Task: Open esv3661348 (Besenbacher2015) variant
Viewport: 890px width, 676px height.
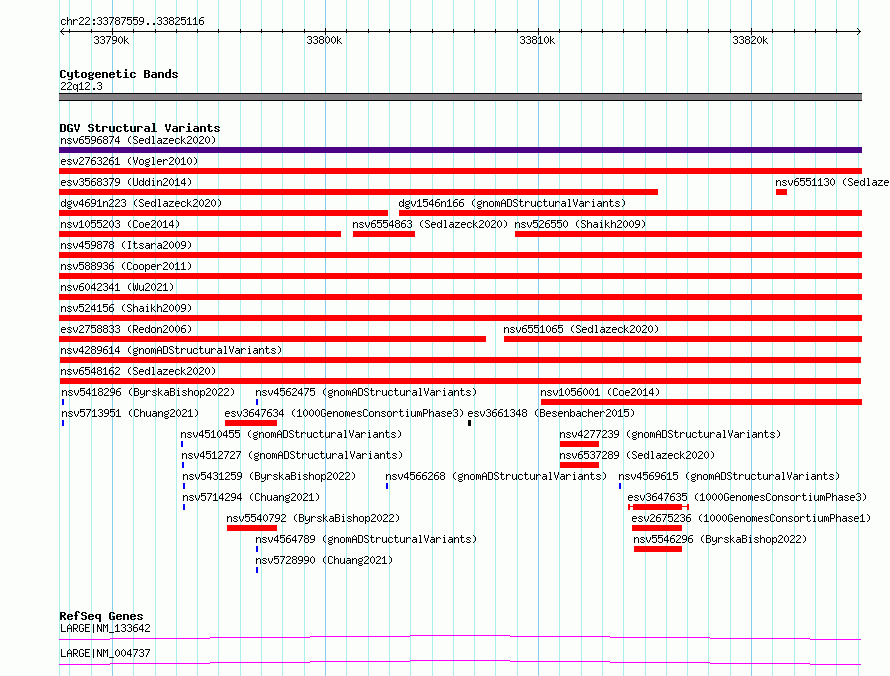Action: [x=551, y=413]
